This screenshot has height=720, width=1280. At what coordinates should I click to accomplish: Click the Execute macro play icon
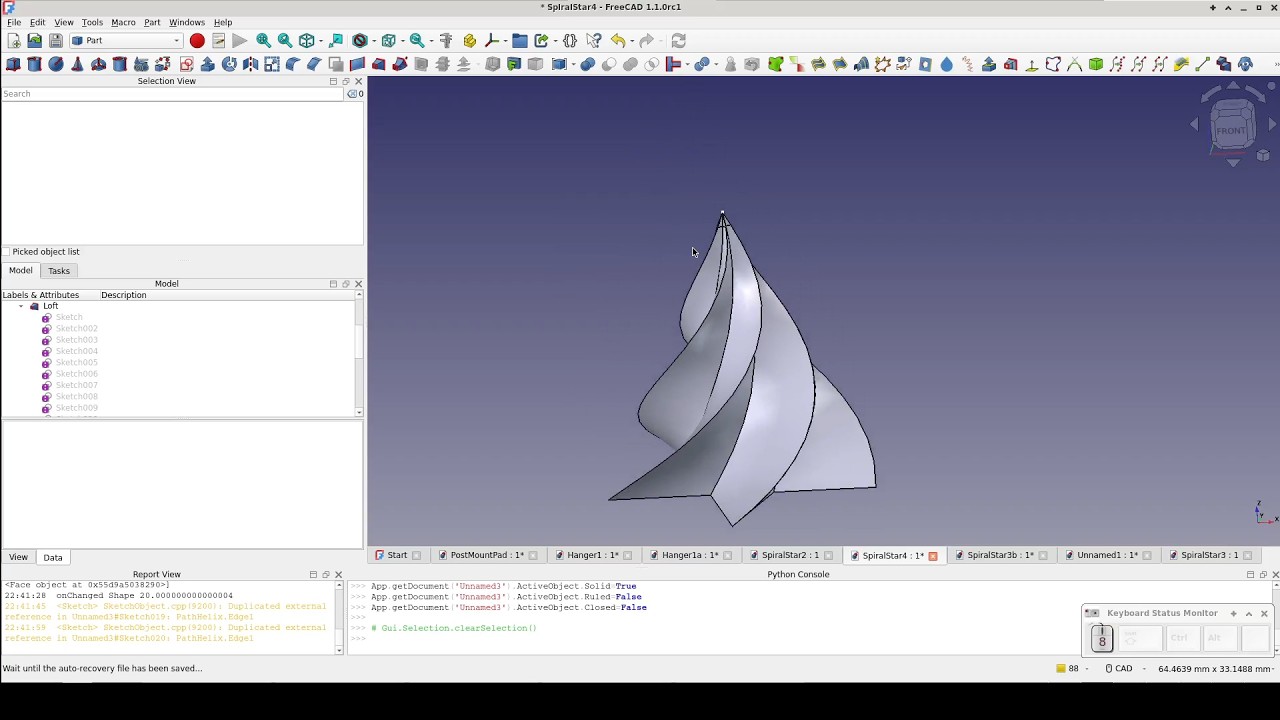coord(239,40)
